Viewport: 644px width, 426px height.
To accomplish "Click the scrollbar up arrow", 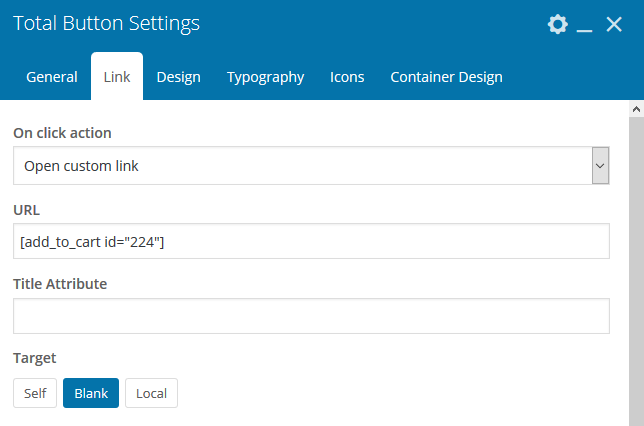I will click(636, 107).
